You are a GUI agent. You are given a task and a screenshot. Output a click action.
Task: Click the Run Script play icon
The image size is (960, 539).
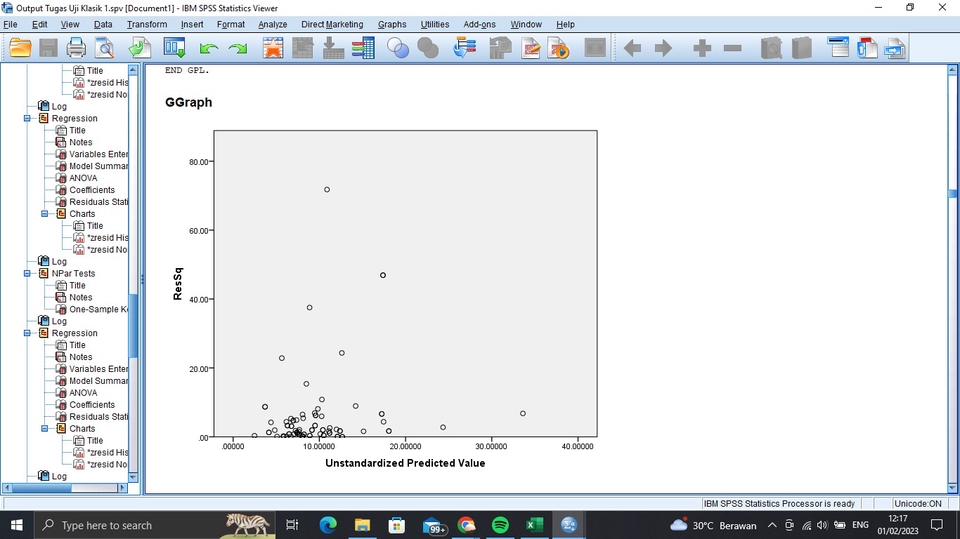tap(559, 48)
